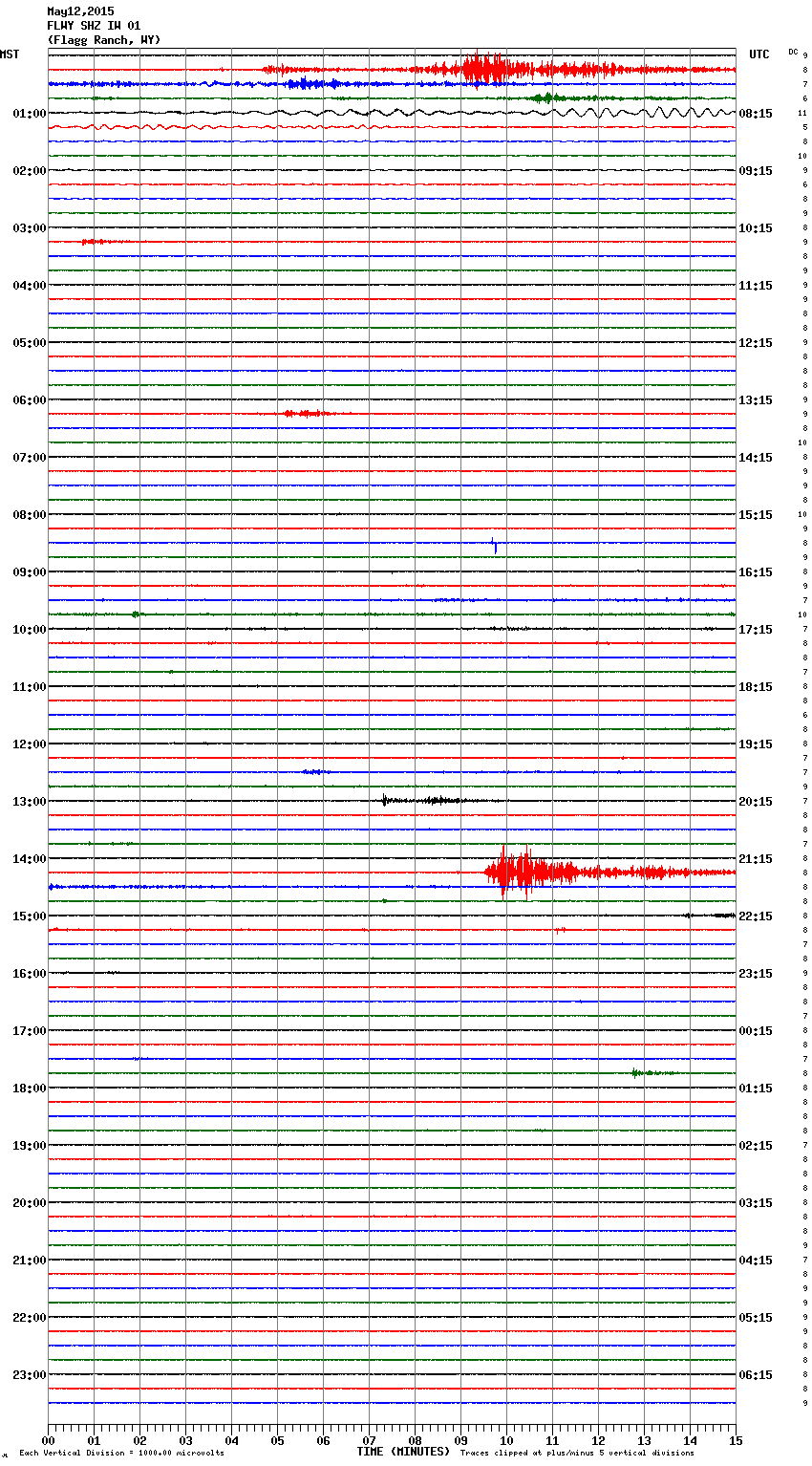This screenshot has height=1466, width=812.
Task: Click the 10:15 UTC row label
Action: click(756, 228)
